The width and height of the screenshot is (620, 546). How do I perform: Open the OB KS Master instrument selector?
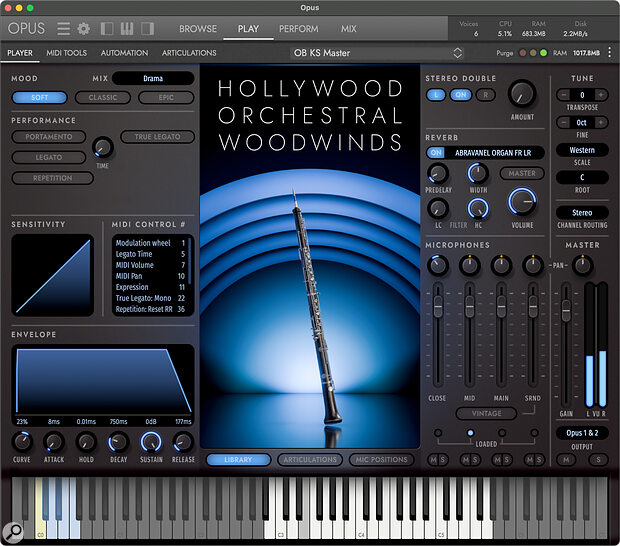376,53
